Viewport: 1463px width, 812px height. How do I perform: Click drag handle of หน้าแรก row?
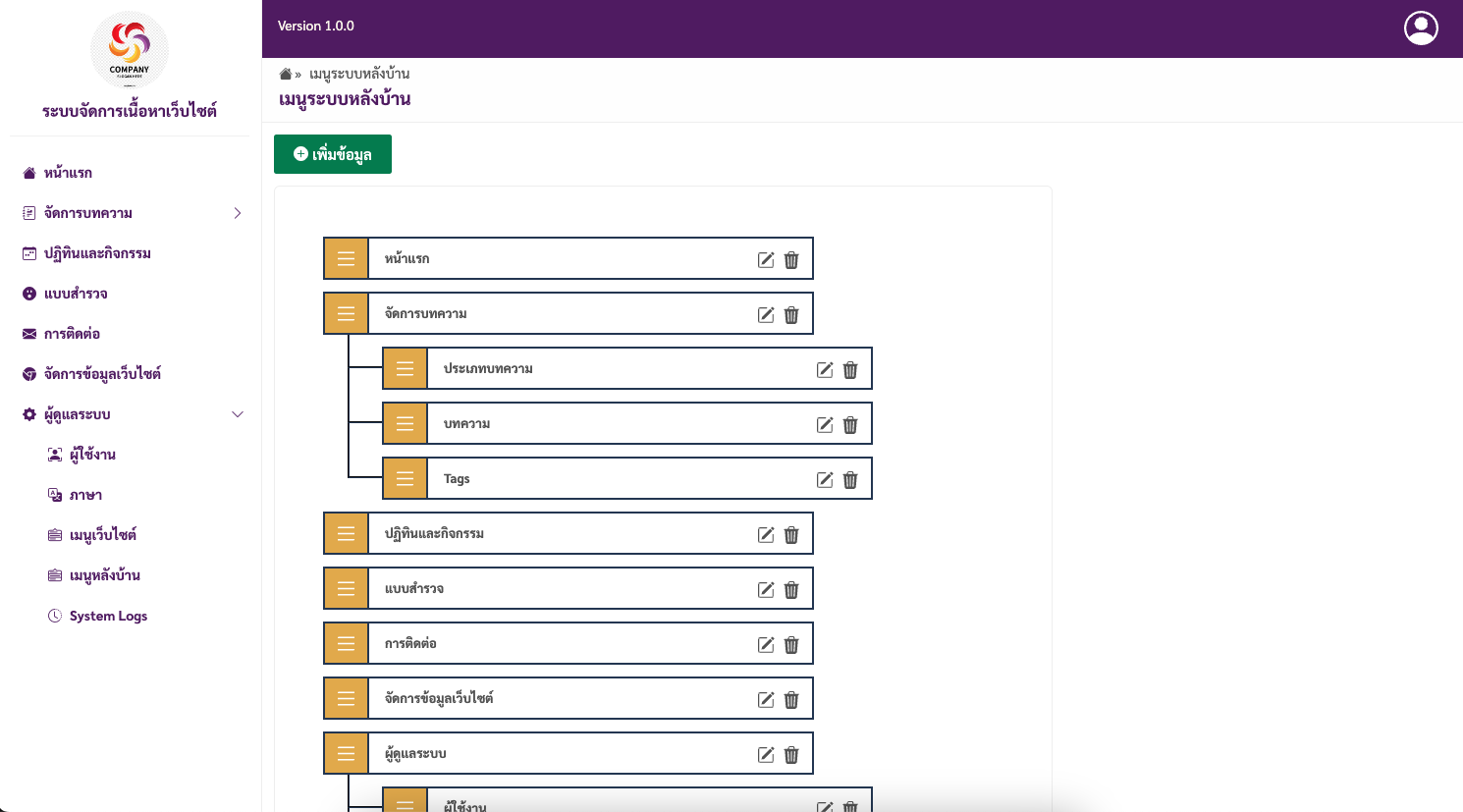(346, 258)
